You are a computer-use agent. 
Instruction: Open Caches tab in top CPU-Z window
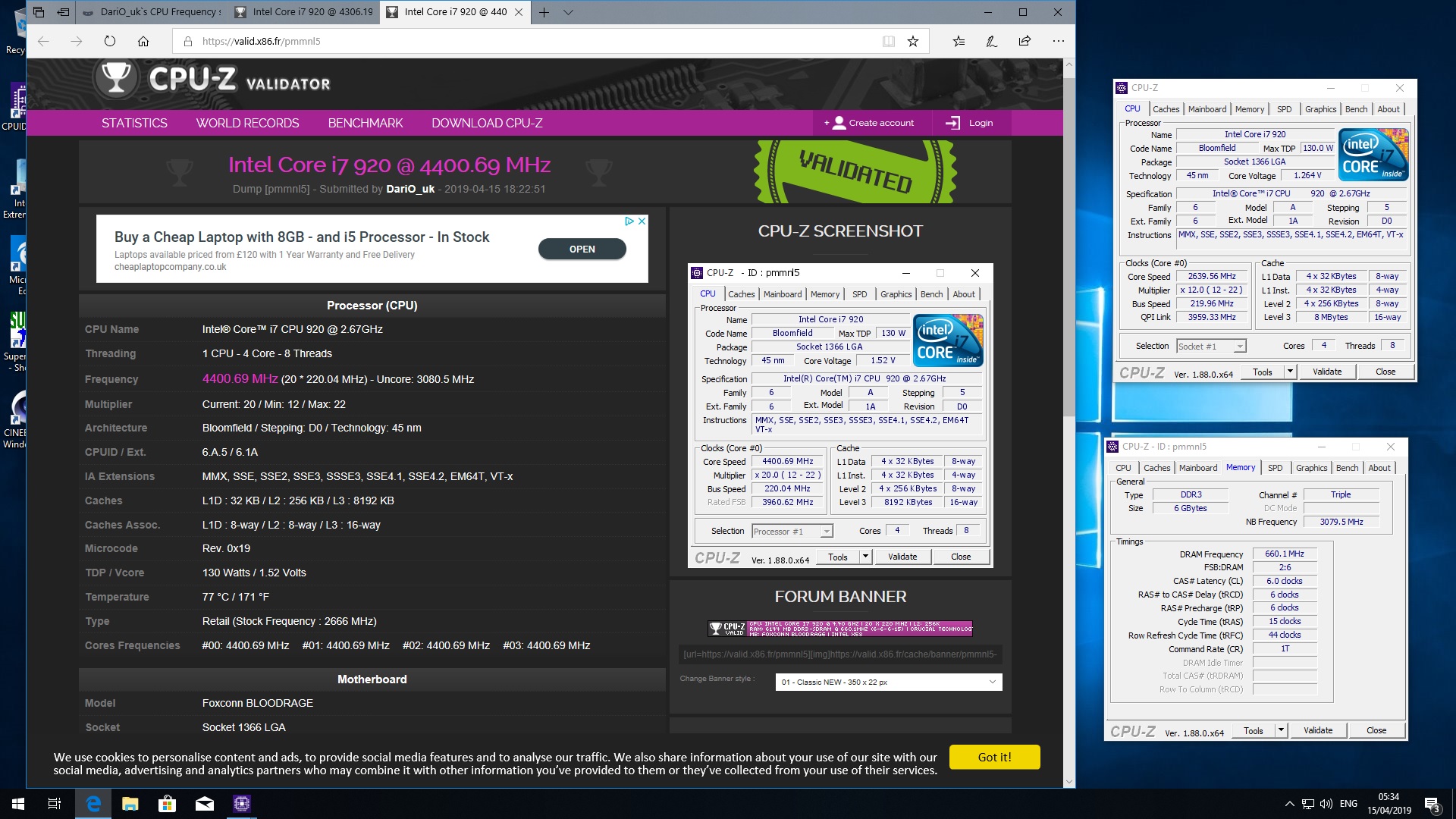tap(1166, 109)
